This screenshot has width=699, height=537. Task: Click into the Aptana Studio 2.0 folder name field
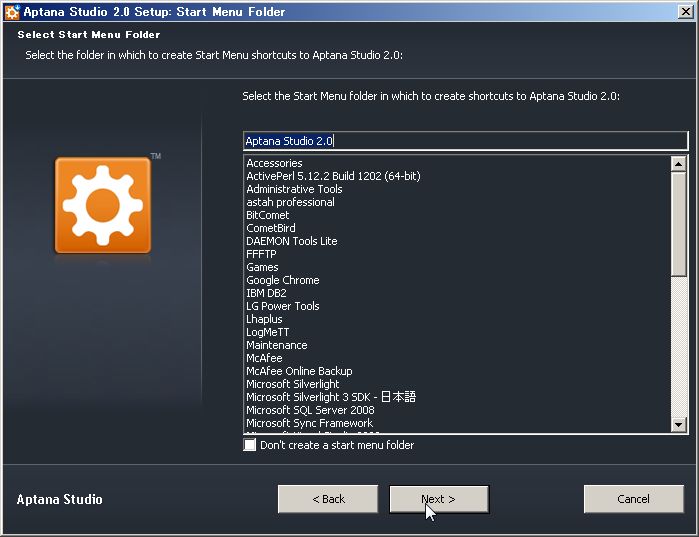pyautogui.click(x=465, y=141)
